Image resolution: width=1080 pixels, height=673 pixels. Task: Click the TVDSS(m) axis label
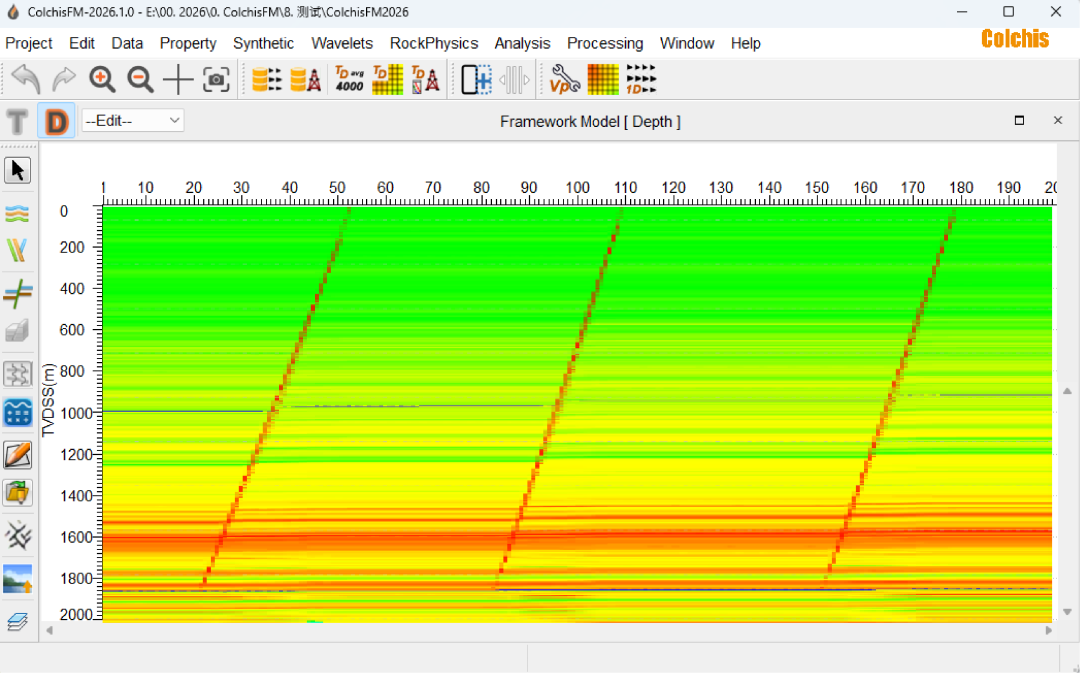coord(48,401)
